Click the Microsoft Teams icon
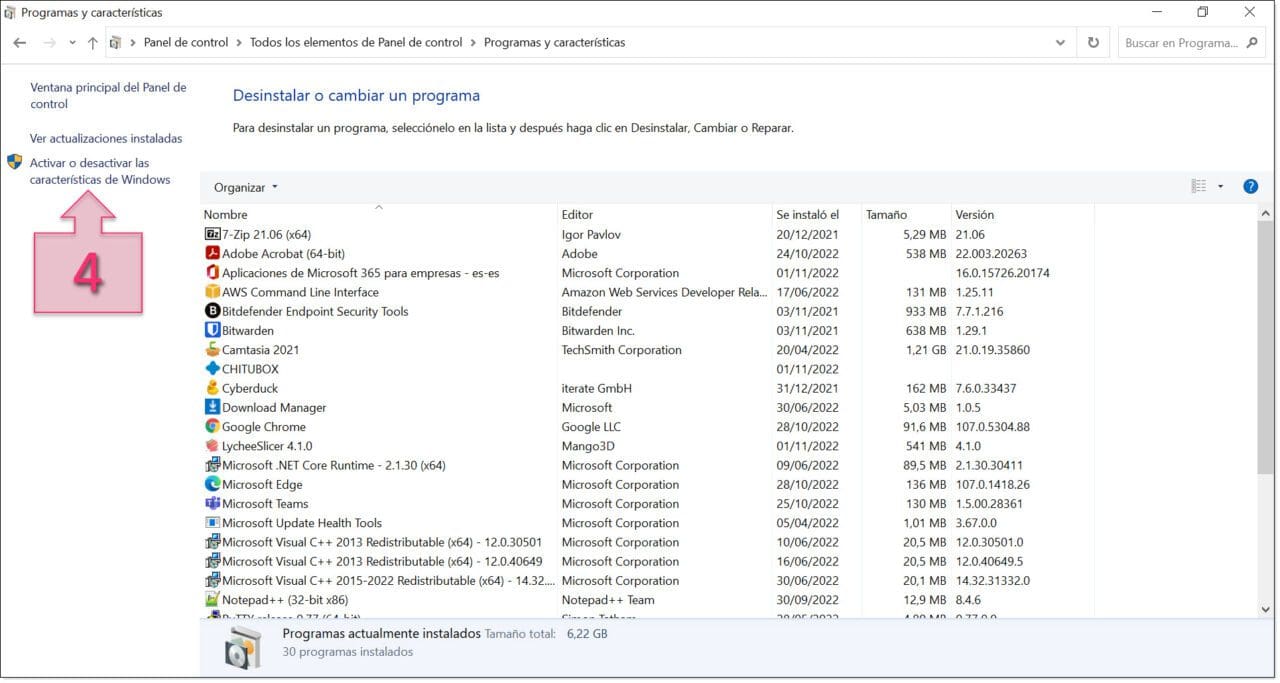This screenshot has height=683, width=1280. (x=212, y=503)
